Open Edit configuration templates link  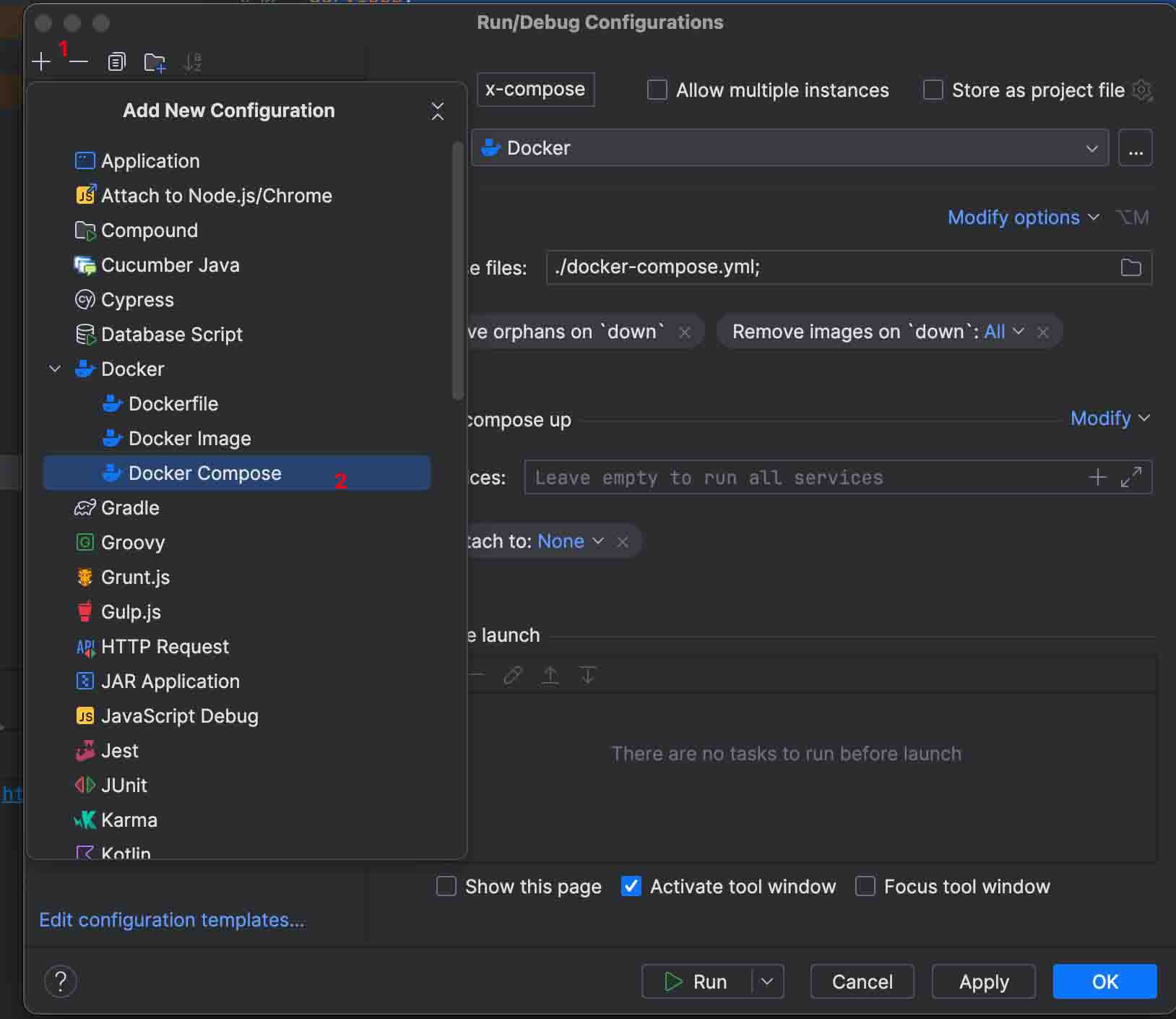172,920
